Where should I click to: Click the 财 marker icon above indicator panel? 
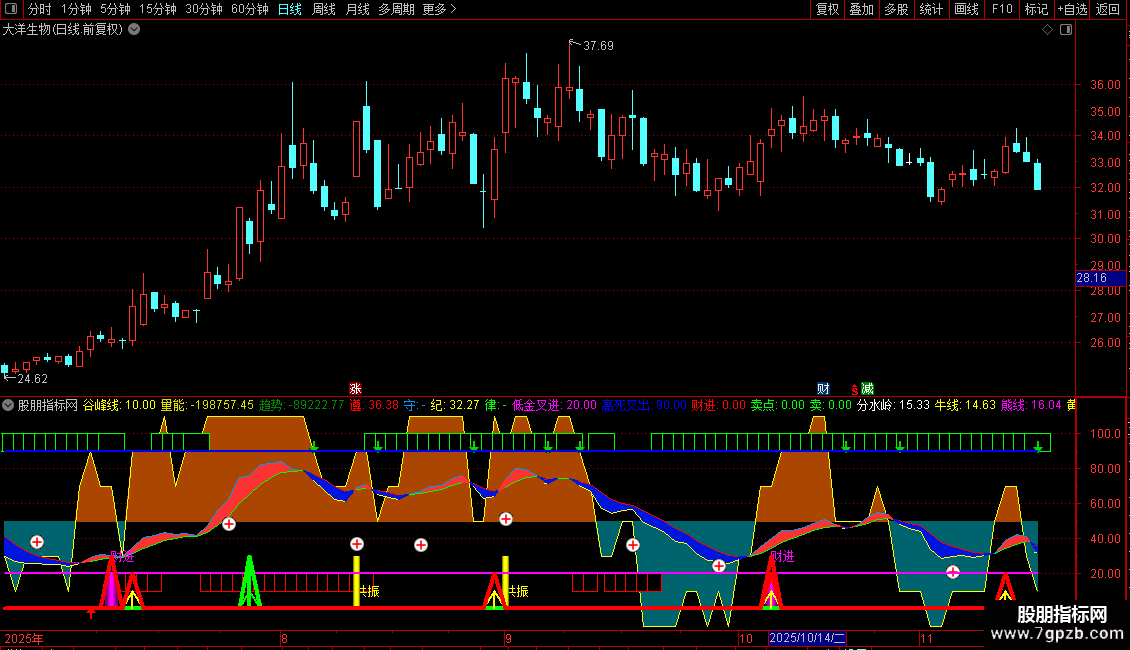click(x=823, y=388)
